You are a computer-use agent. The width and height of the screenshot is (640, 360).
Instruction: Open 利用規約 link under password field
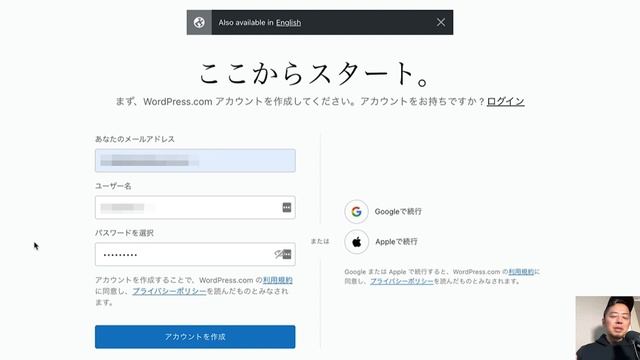pyautogui.click(x=278, y=280)
